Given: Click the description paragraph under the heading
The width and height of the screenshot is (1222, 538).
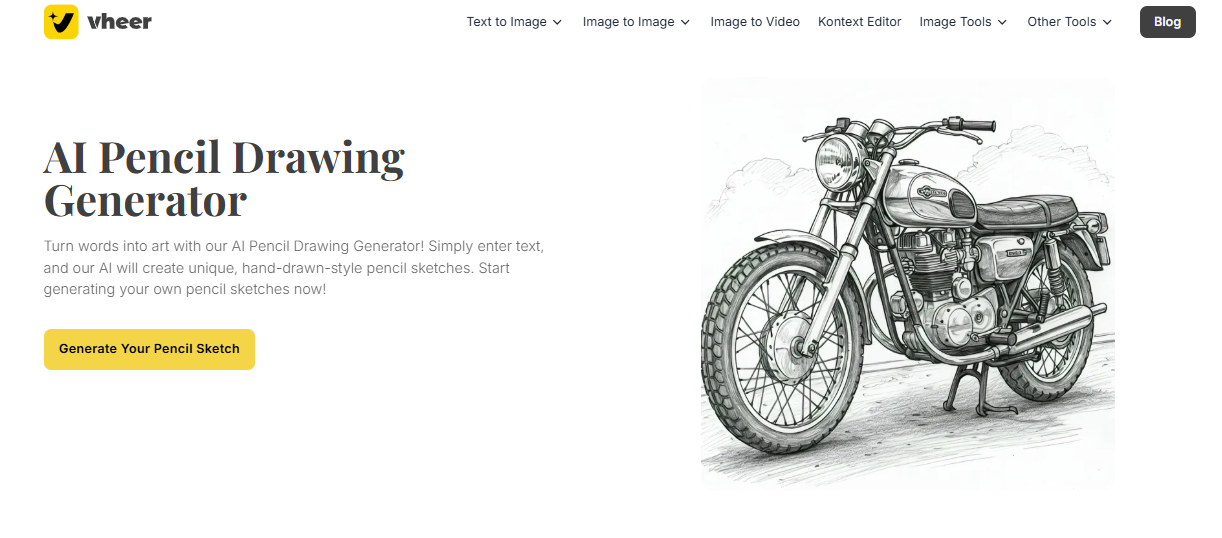Looking at the screenshot, I should coord(294,267).
